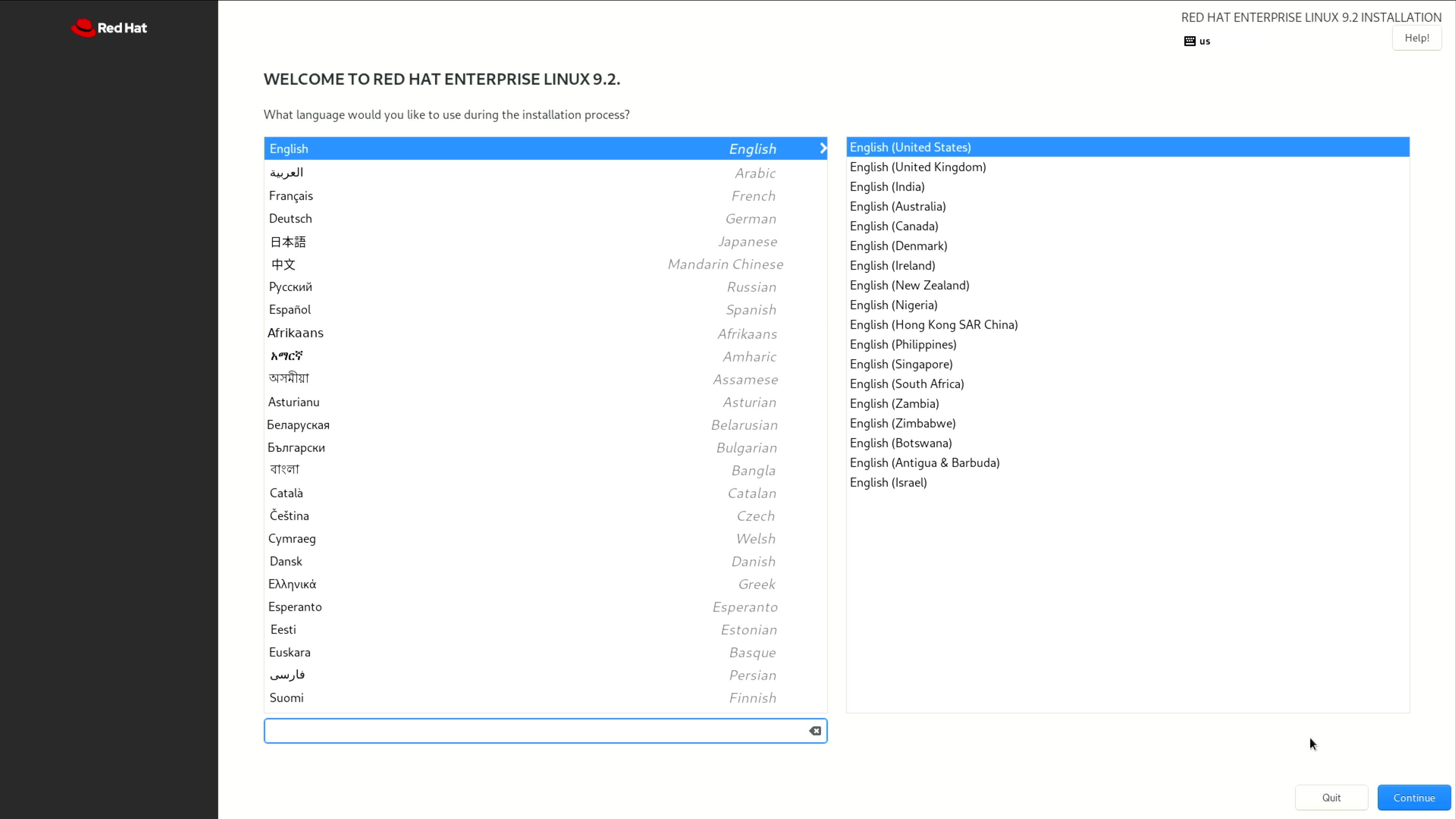Select Belarusian language row
This screenshot has height=819, width=1456.
(x=546, y=425)
